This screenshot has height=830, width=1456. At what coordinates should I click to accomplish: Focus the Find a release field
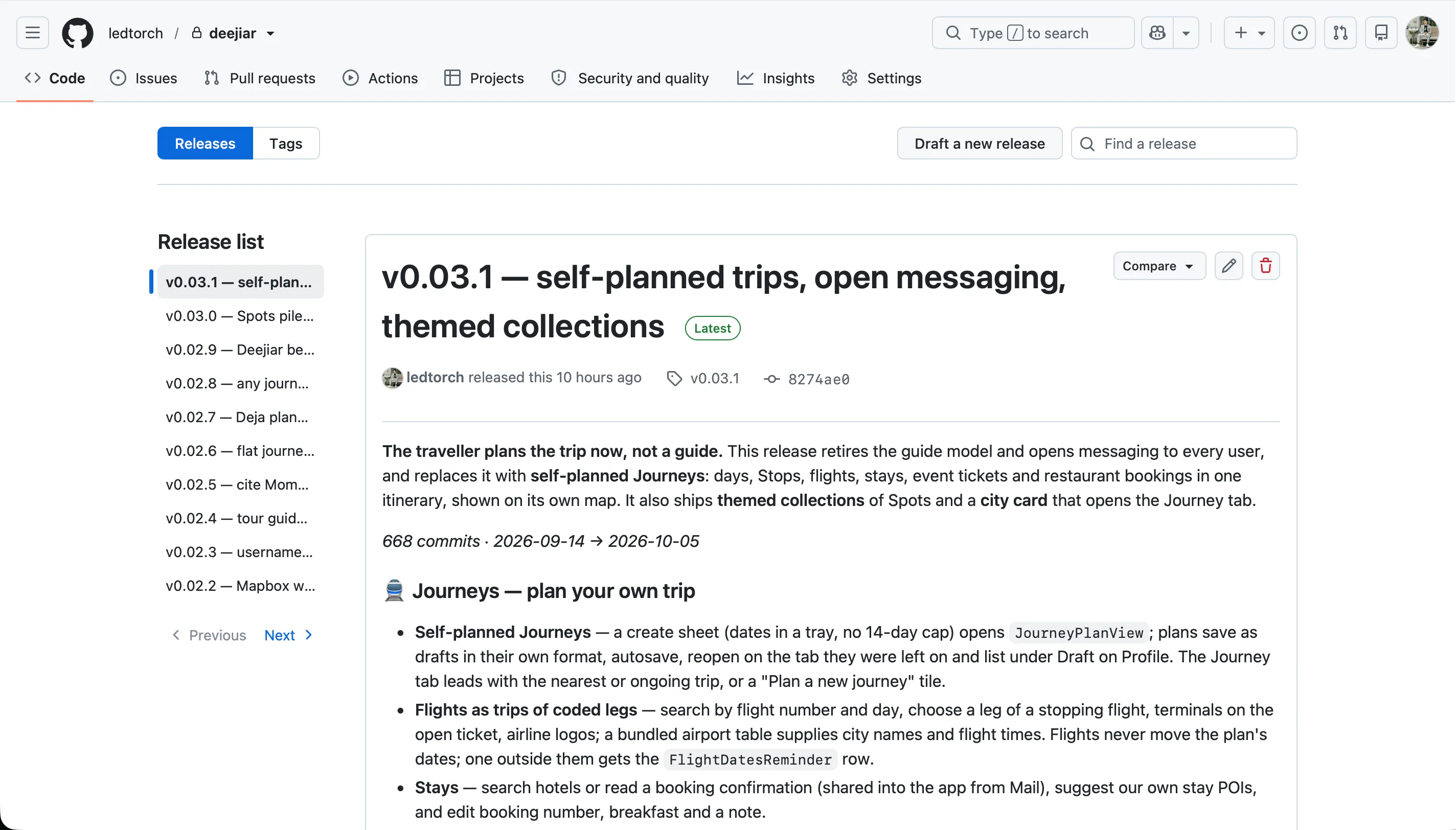[1184, 143]
